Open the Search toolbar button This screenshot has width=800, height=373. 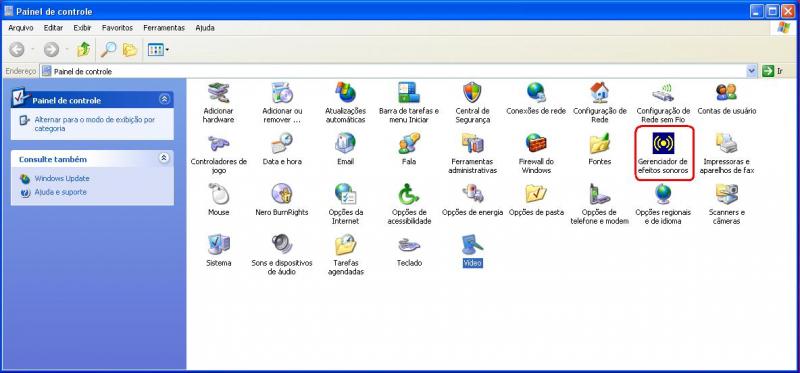coord(108,49)
